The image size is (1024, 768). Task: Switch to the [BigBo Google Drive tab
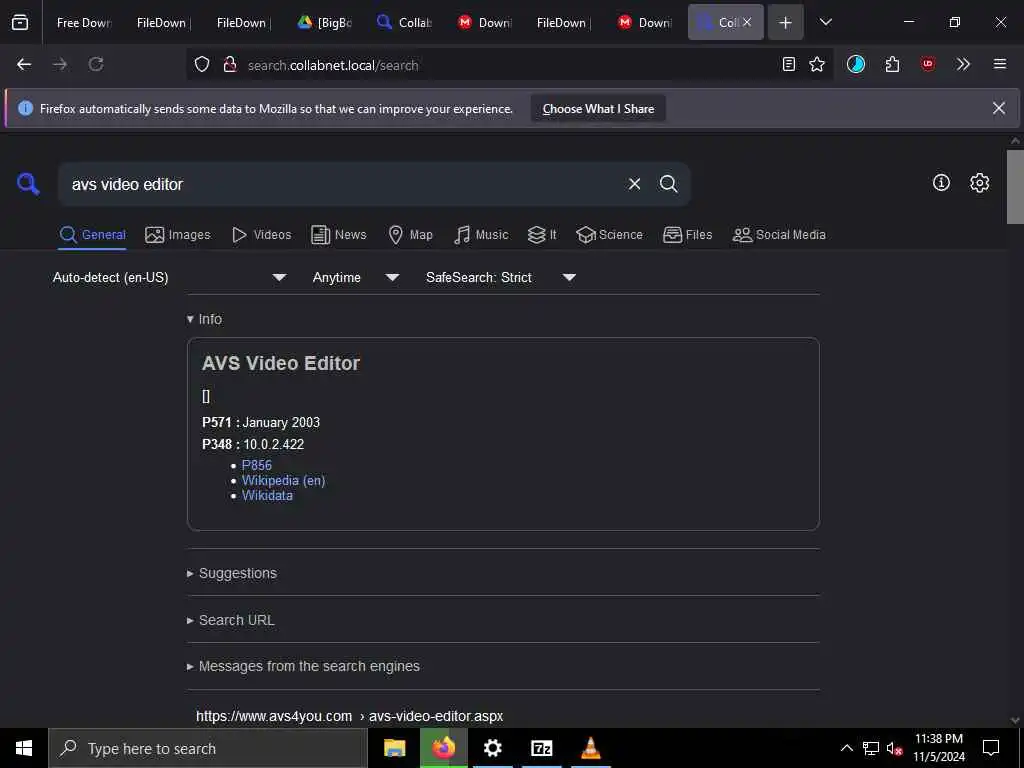point(325,22)
